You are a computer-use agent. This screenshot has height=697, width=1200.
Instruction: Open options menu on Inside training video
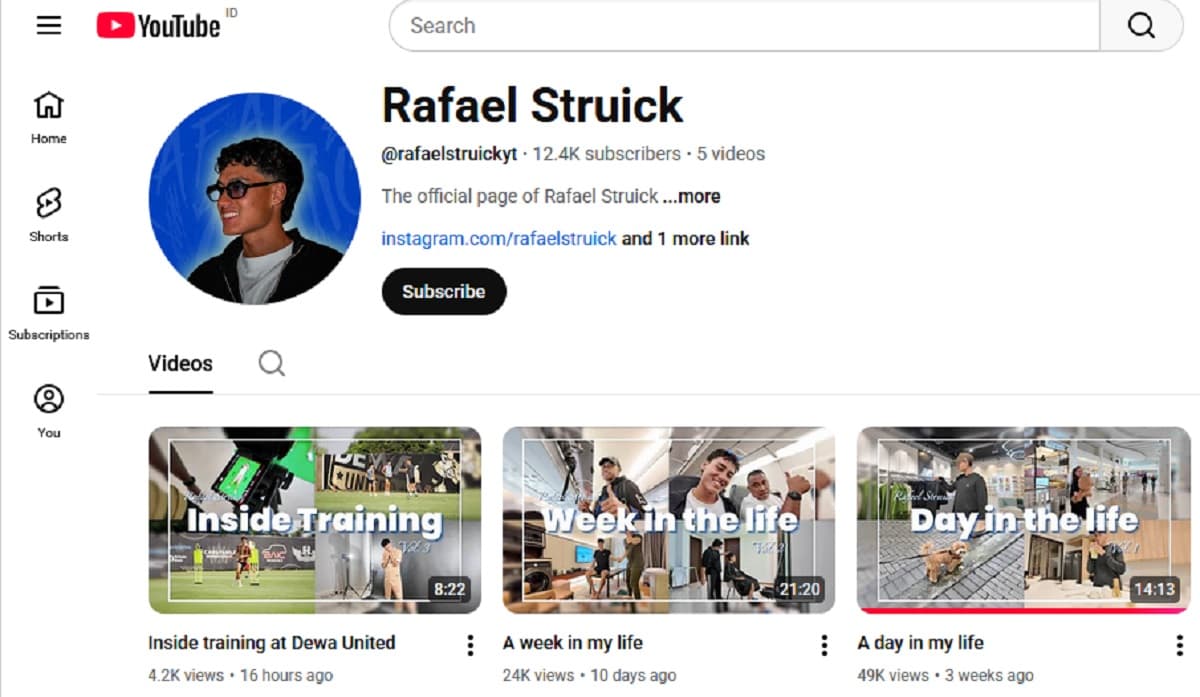(469, 646)
